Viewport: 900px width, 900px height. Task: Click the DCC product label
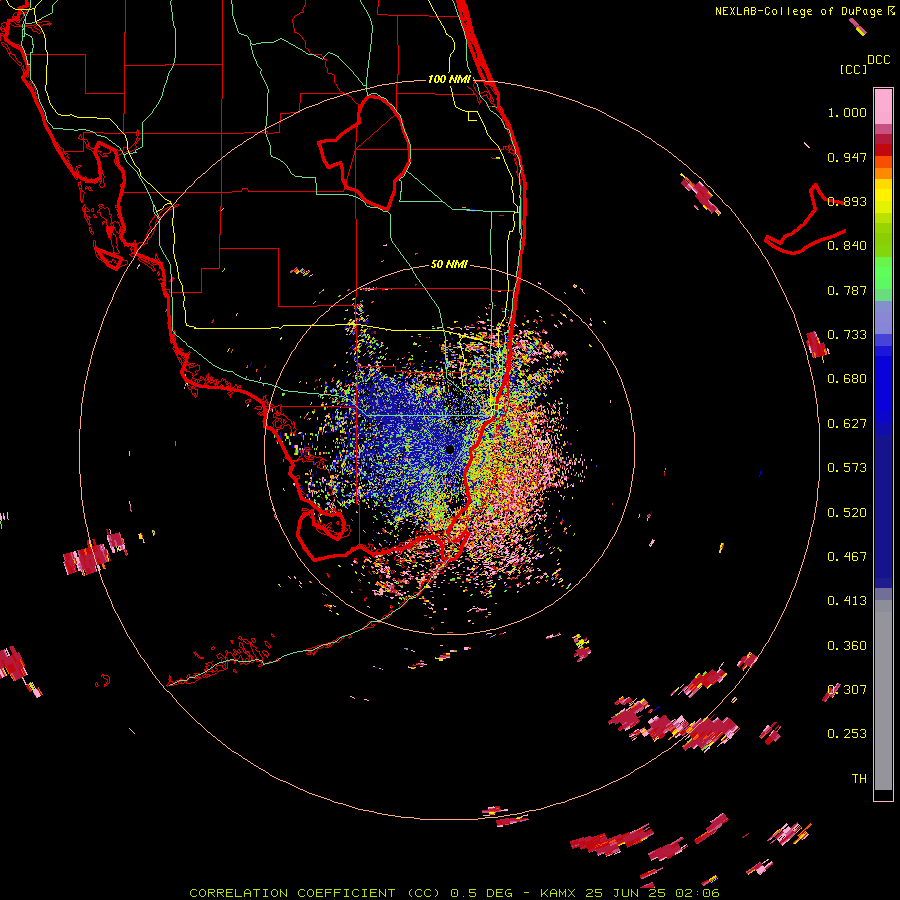(x=878, y=60)
